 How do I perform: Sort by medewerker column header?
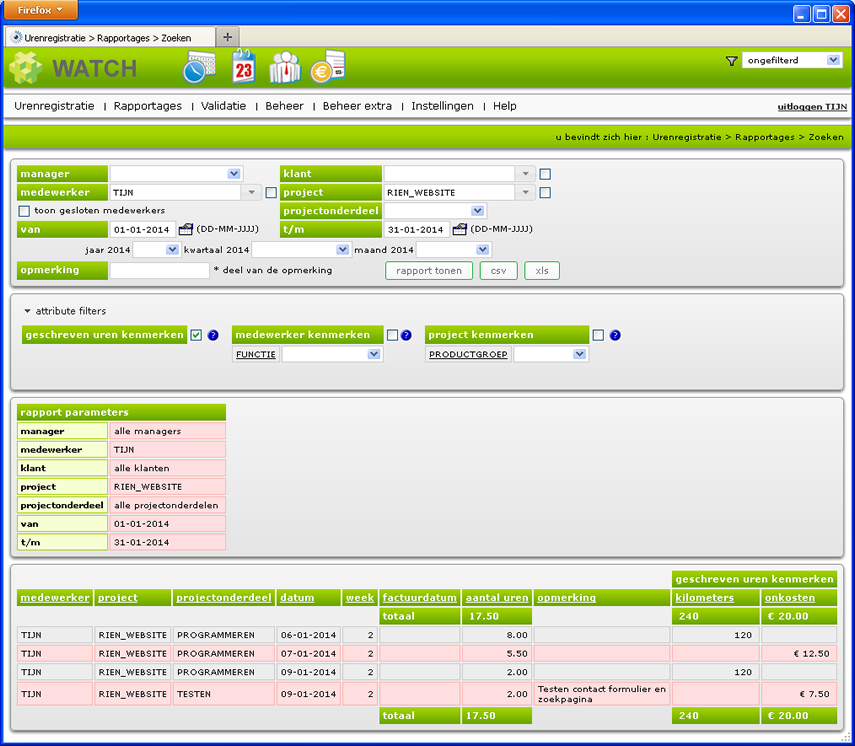pos(55,598)
